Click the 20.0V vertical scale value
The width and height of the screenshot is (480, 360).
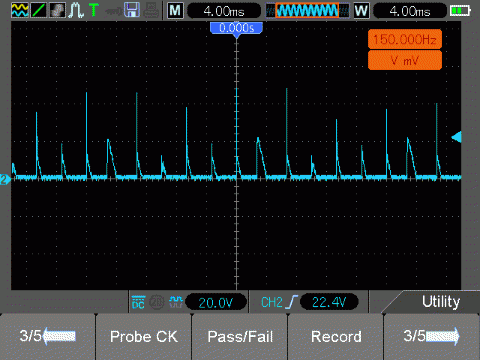tap(216, 303)
